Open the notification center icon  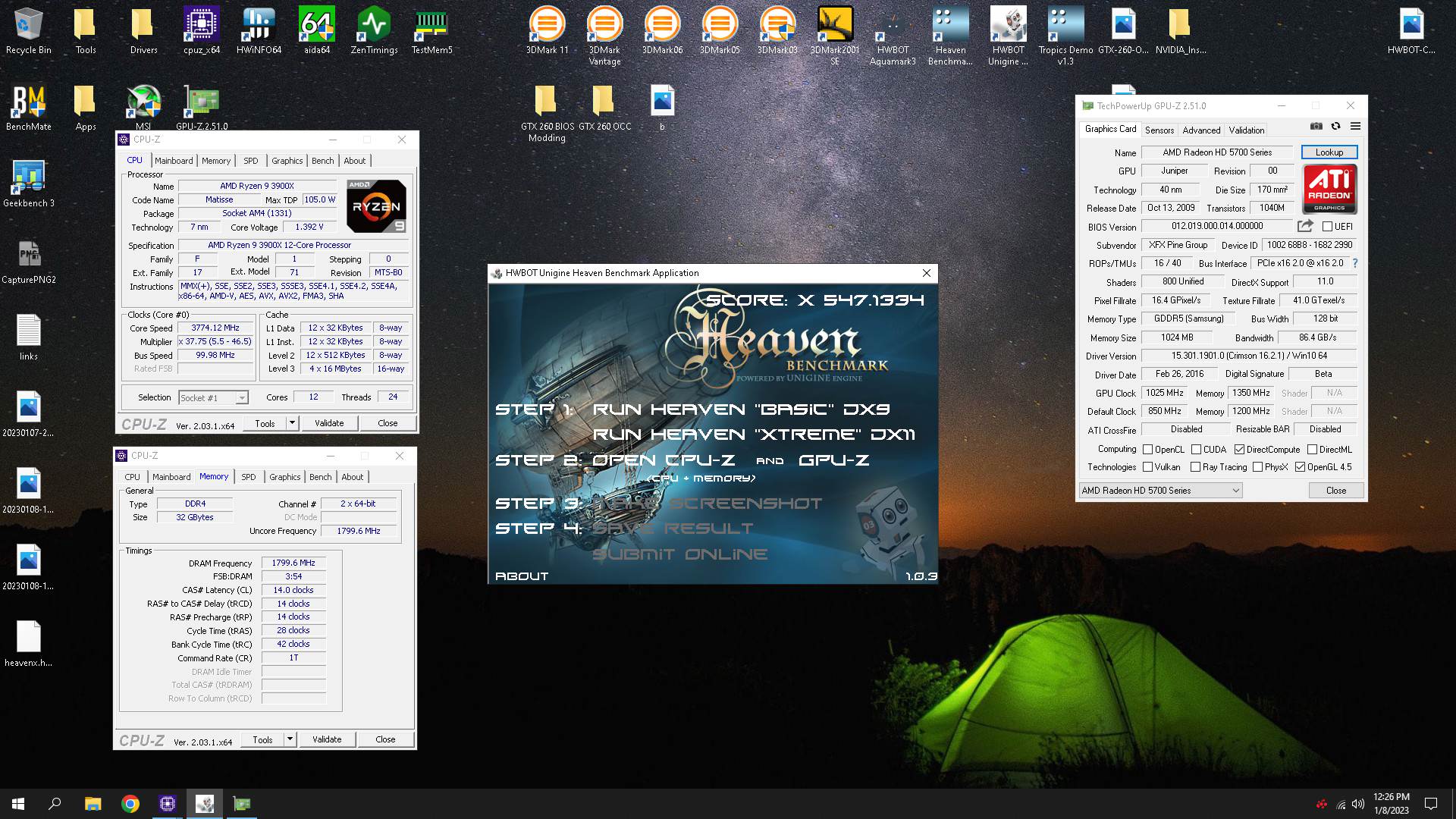[1431, 804]
